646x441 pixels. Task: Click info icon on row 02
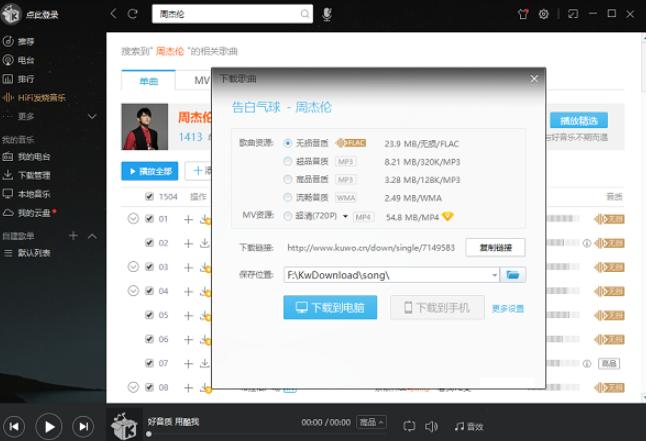(x=587, y=243)
